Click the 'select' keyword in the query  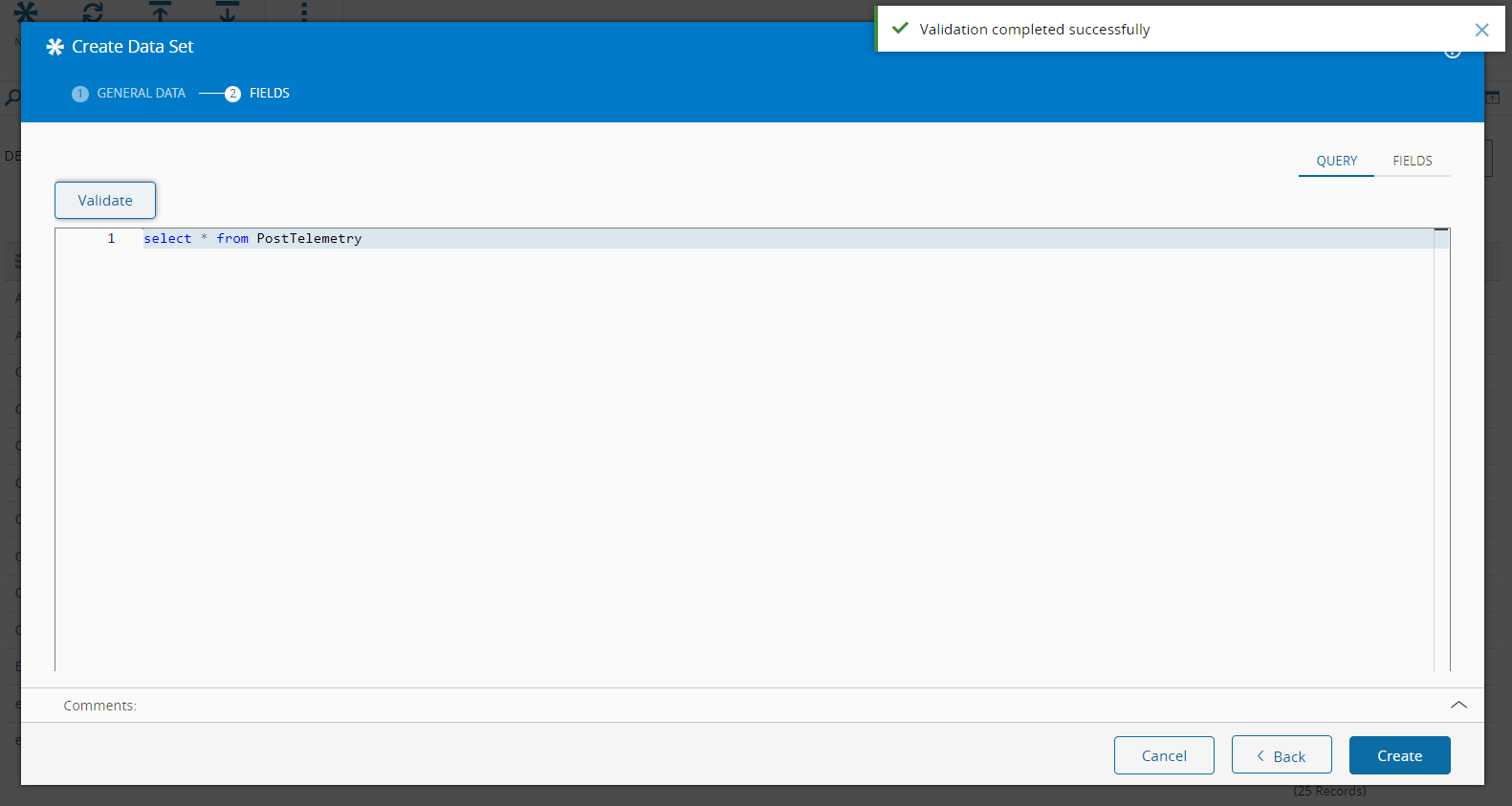click(x=167, y=238)
